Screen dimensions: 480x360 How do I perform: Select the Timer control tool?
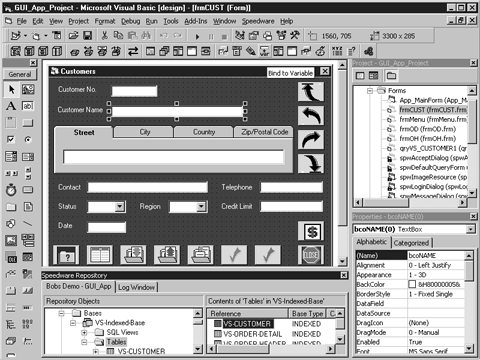(x=11, y=190)
